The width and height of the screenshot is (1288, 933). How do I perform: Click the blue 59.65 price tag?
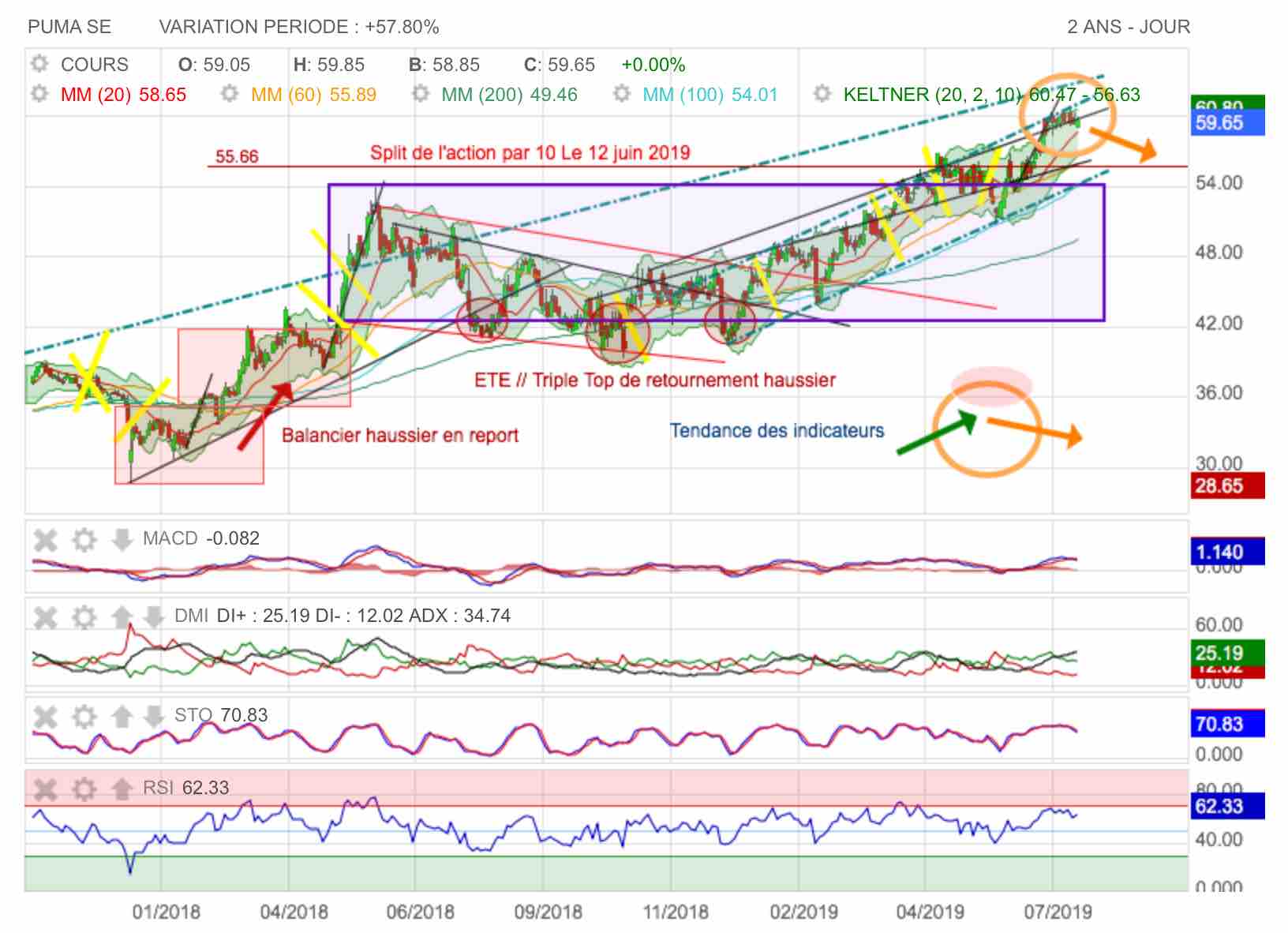click(x=1227, y=123)
